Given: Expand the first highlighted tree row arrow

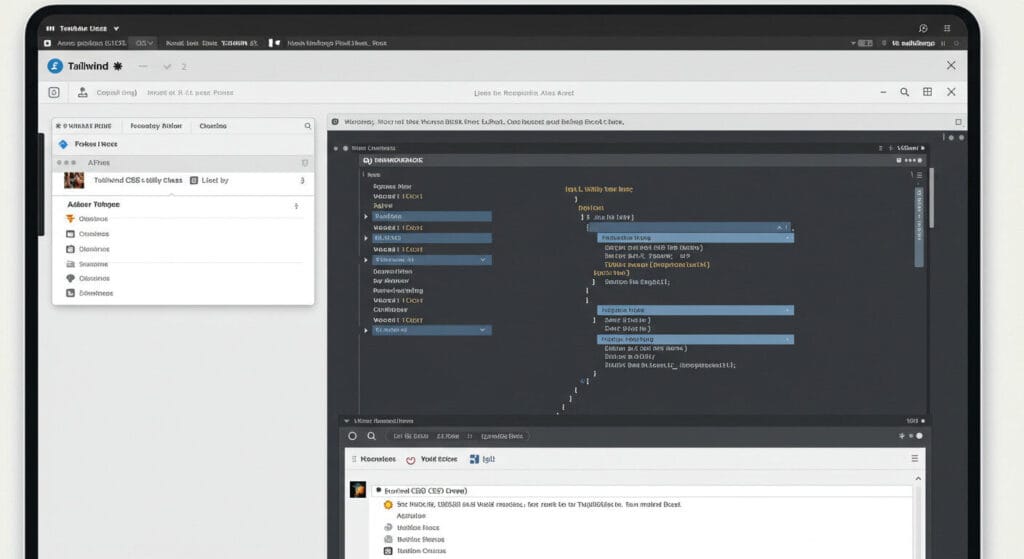Looking at the screenshot, I should 366,216.
